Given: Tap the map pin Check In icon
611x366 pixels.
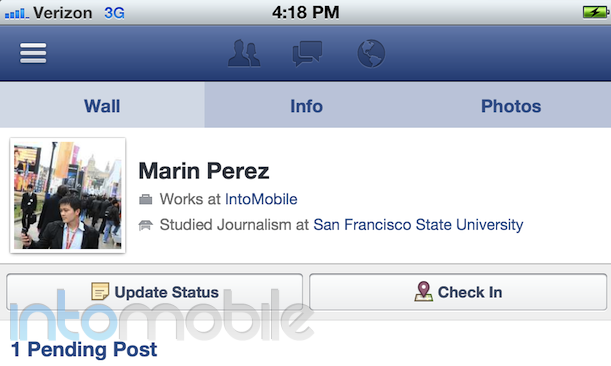Looking at the screenshot, I should tap(424, 292).
